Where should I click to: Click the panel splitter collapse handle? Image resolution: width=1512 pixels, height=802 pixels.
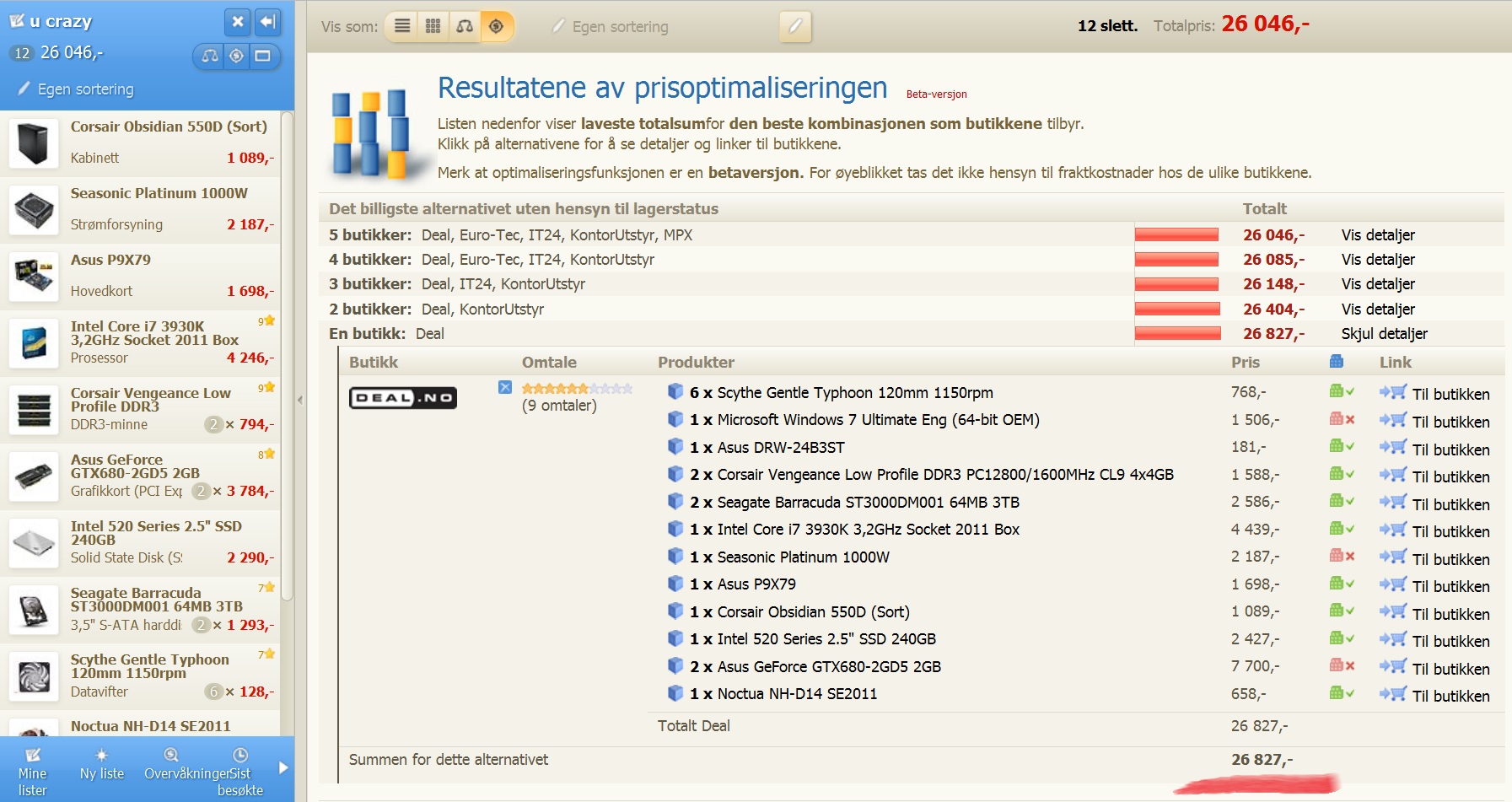[300, 400]
